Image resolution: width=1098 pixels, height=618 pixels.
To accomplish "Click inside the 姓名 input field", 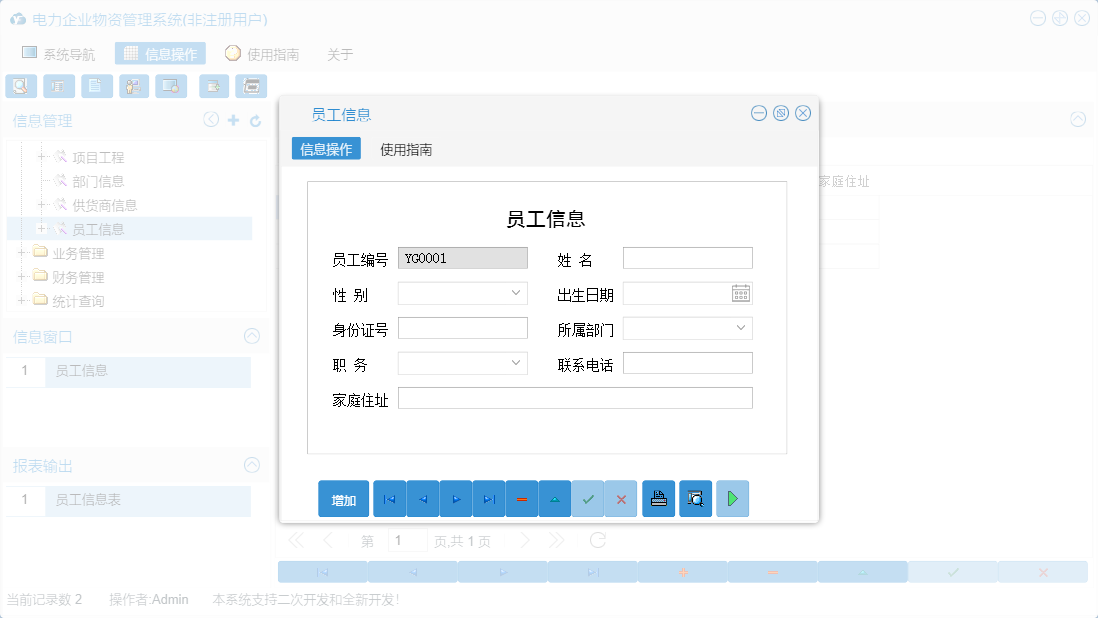I will [x=687, y=257].
